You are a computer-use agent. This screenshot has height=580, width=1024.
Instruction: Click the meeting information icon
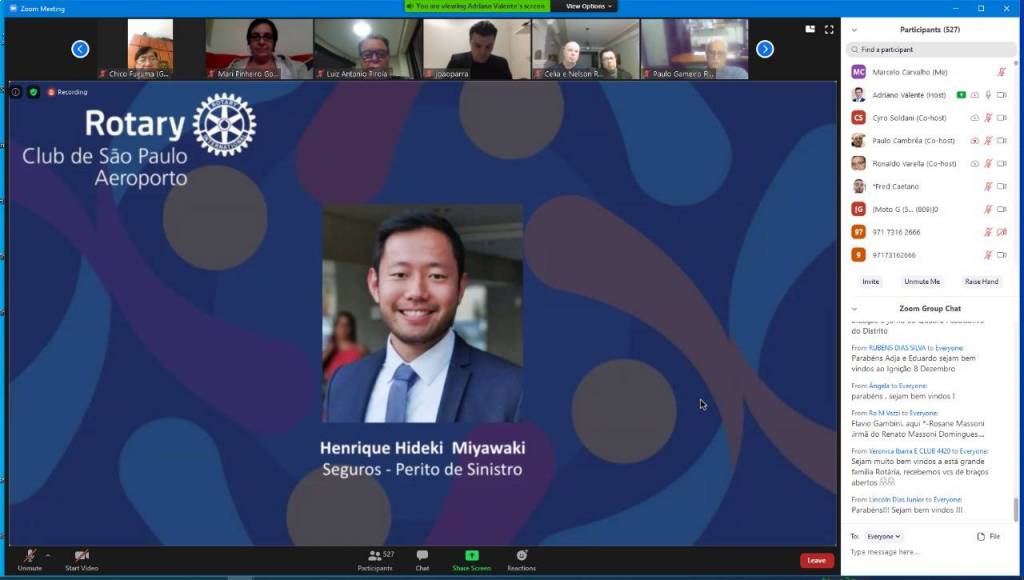pyautogui.click(x=16, y=92)
